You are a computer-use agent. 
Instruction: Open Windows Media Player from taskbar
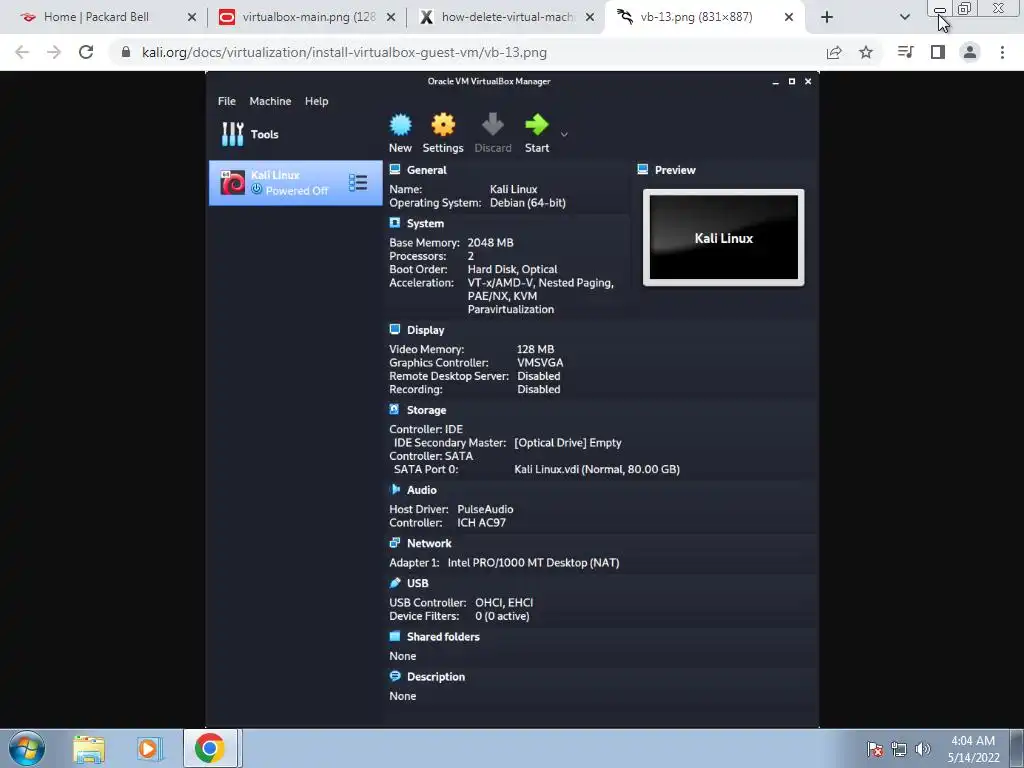click(148, 749)
